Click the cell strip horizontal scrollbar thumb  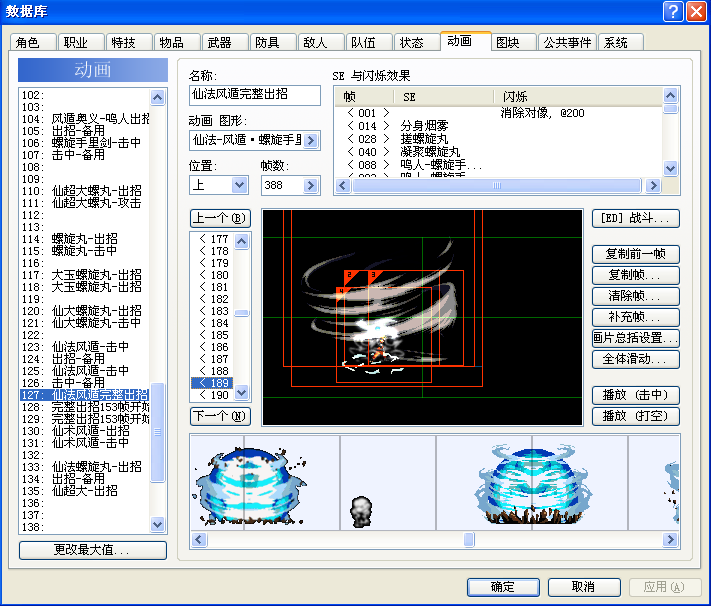click(469, 539)
